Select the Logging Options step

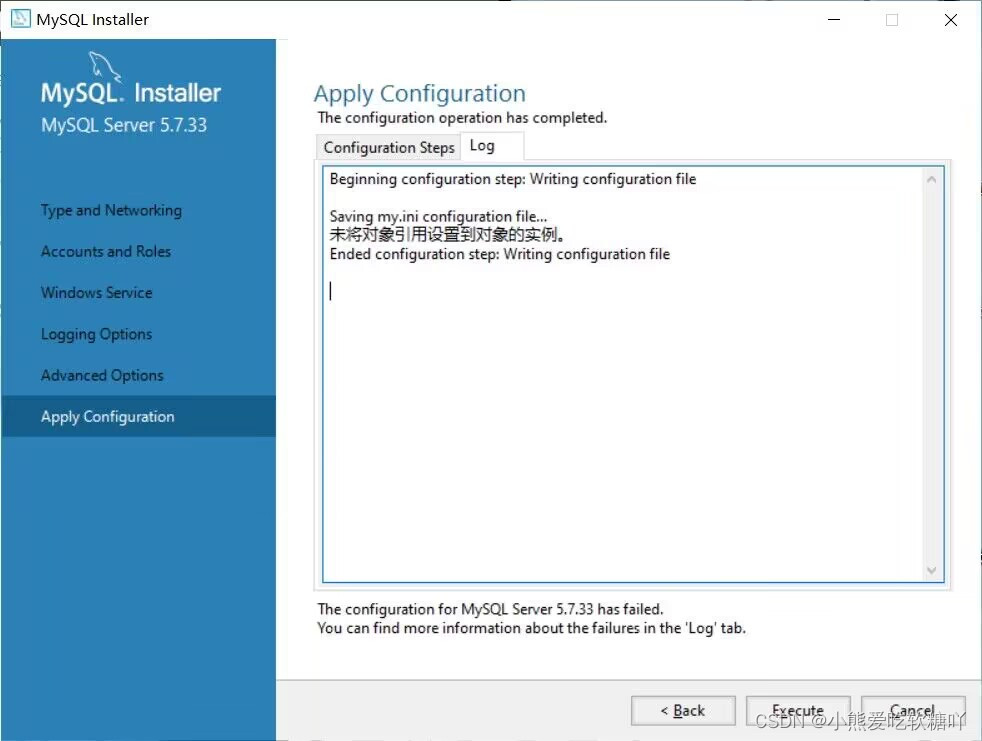[x=96, y=334]
